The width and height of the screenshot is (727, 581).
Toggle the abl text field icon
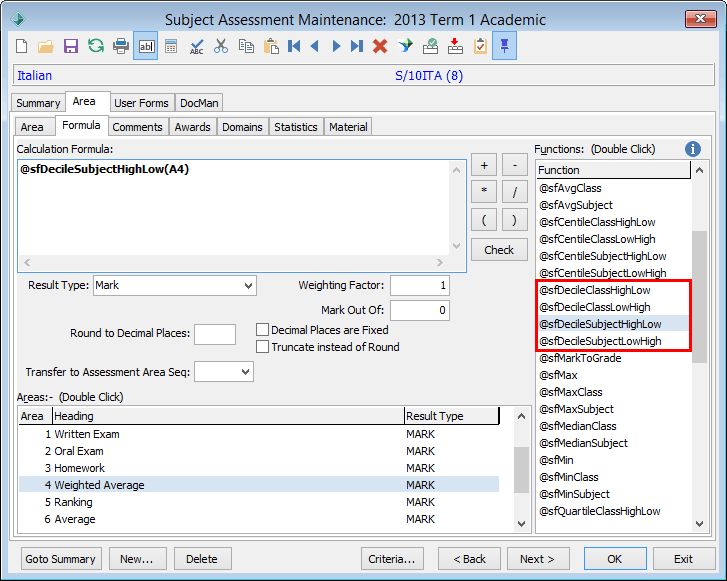[x=146, y=46]
